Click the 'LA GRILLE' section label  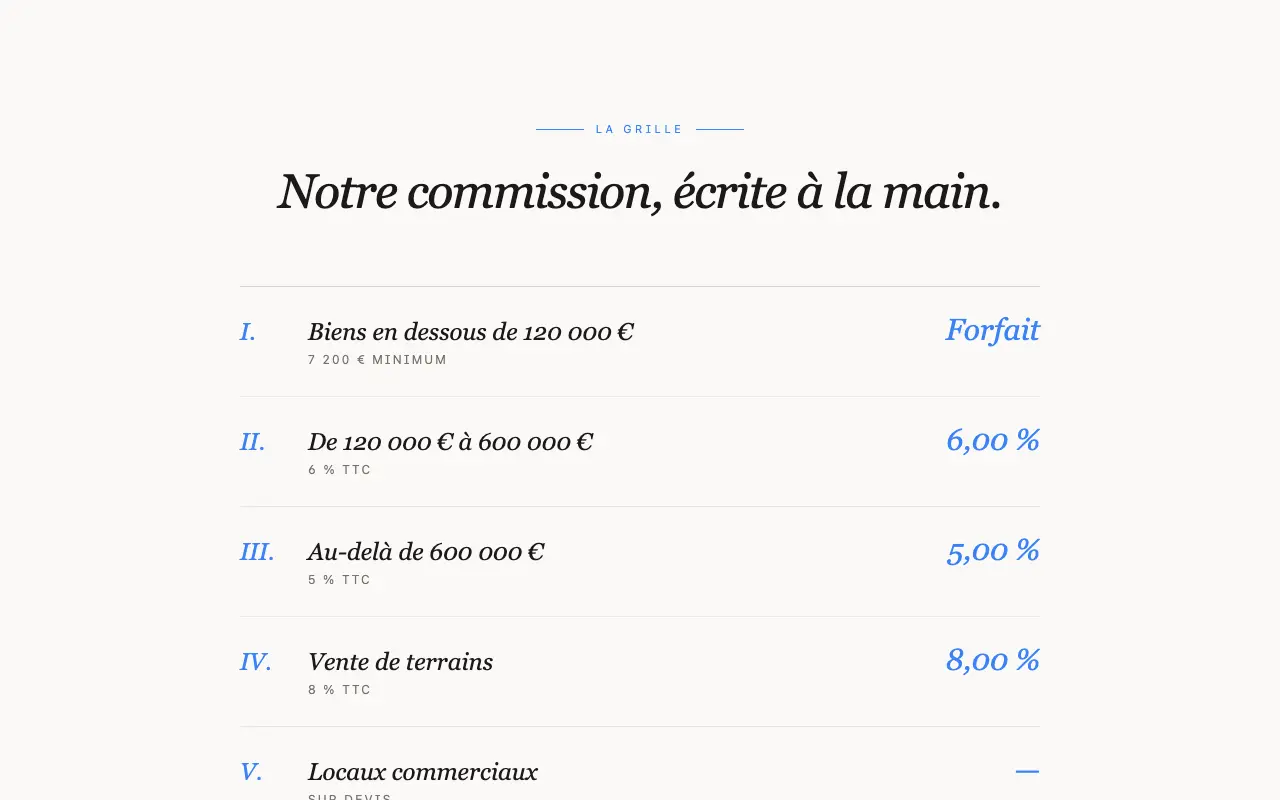[x=639, y=129]
